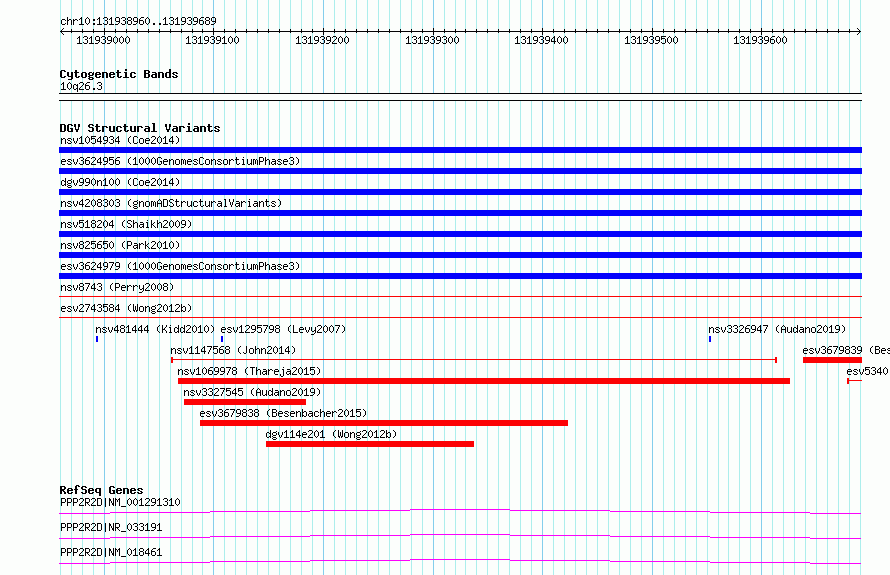The image size is (890, 575).
Task: Open the esv3679838 (Besenbacher2015) red bar
Action: point(384,423)
